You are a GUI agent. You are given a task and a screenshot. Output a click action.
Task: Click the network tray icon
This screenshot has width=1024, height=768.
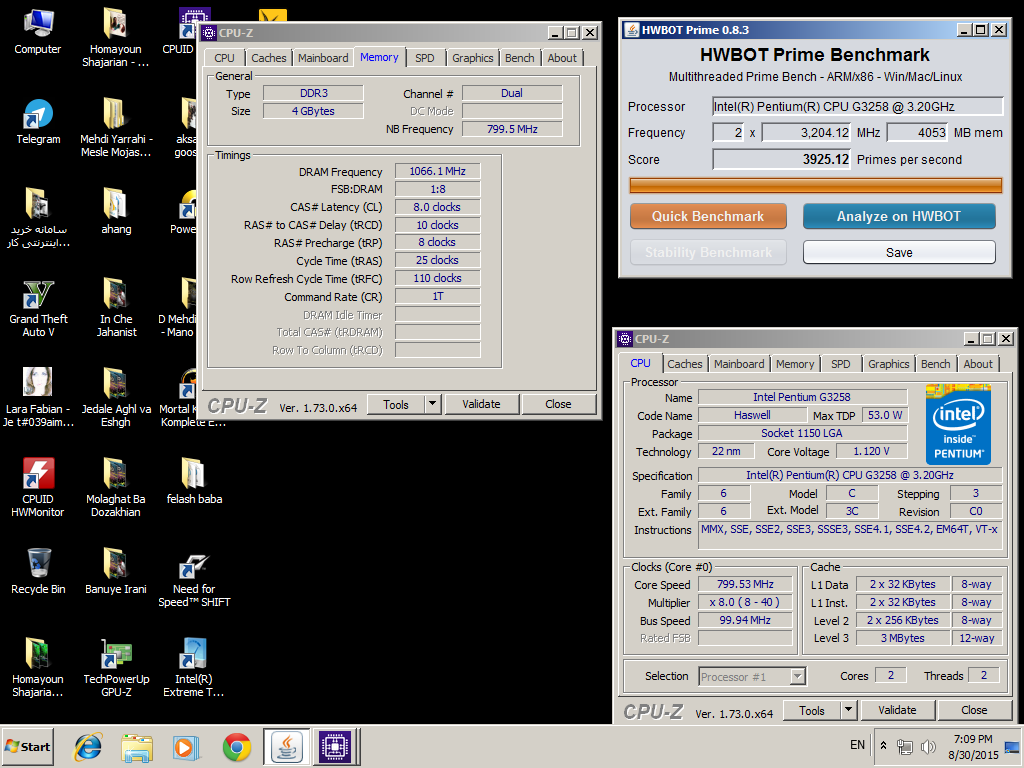click(905, 746)
